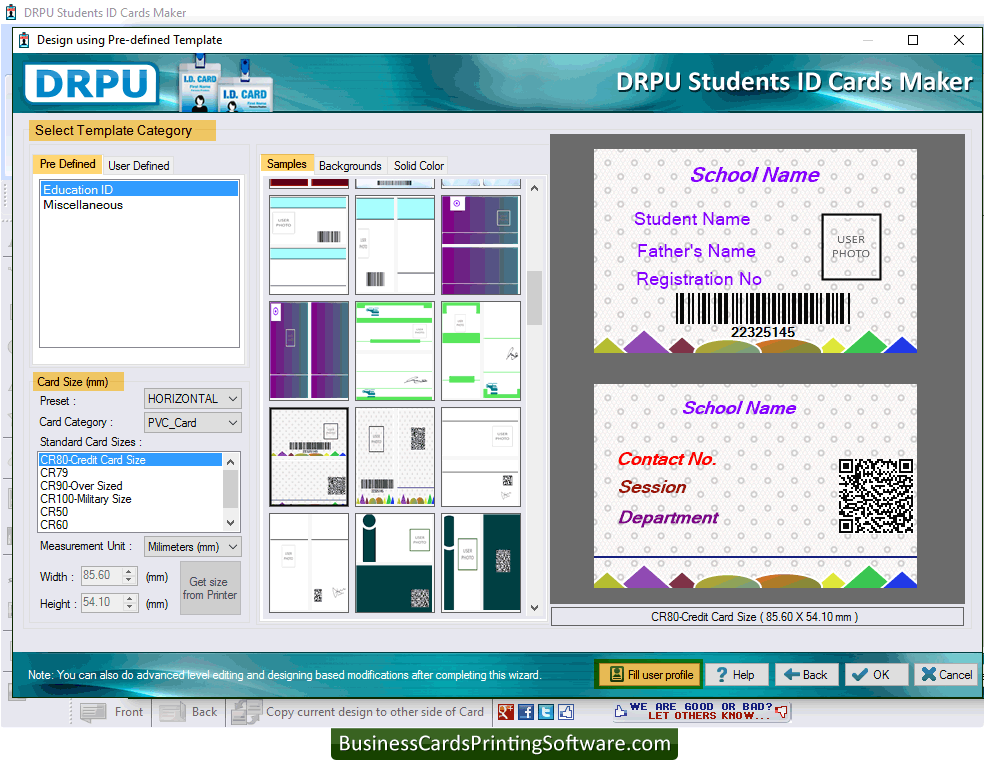Screen dimensions: 984x760
Task: Click the DRPU logo in banner
Action: tap(92, 83)
